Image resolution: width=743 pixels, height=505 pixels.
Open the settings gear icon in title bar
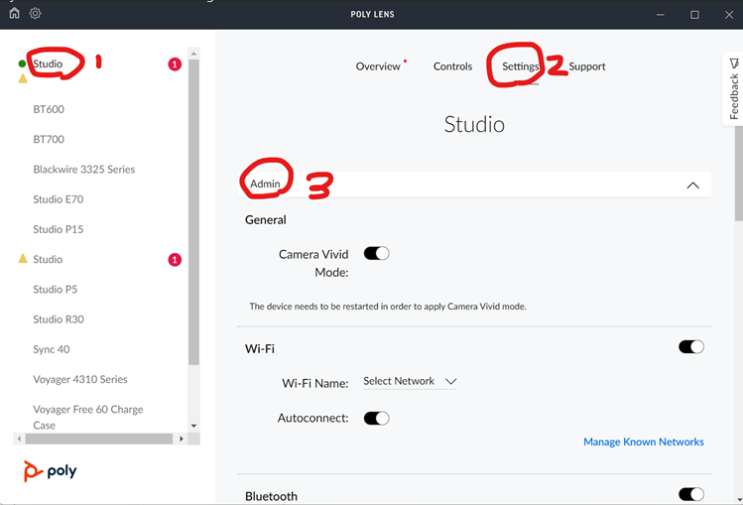pos(35,14)
